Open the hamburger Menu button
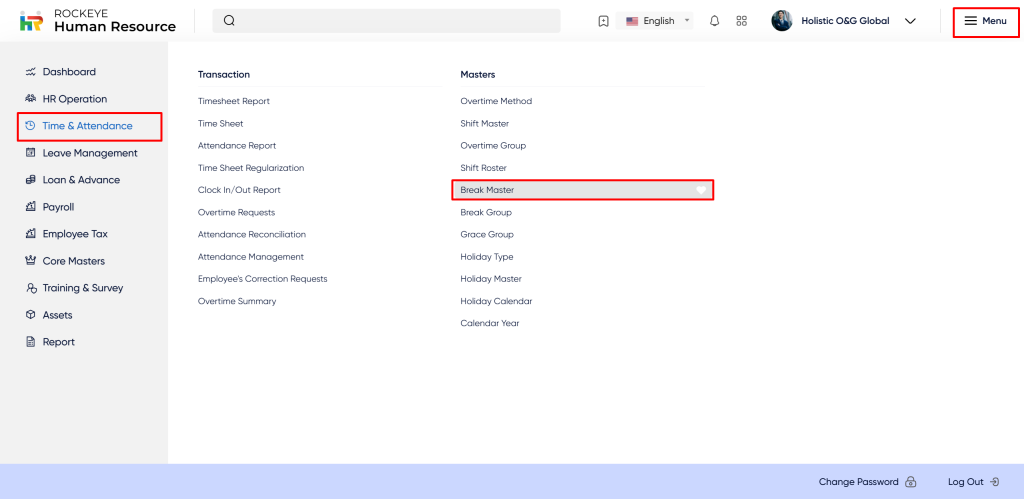The image size is (1024, 499). point(985,21)
